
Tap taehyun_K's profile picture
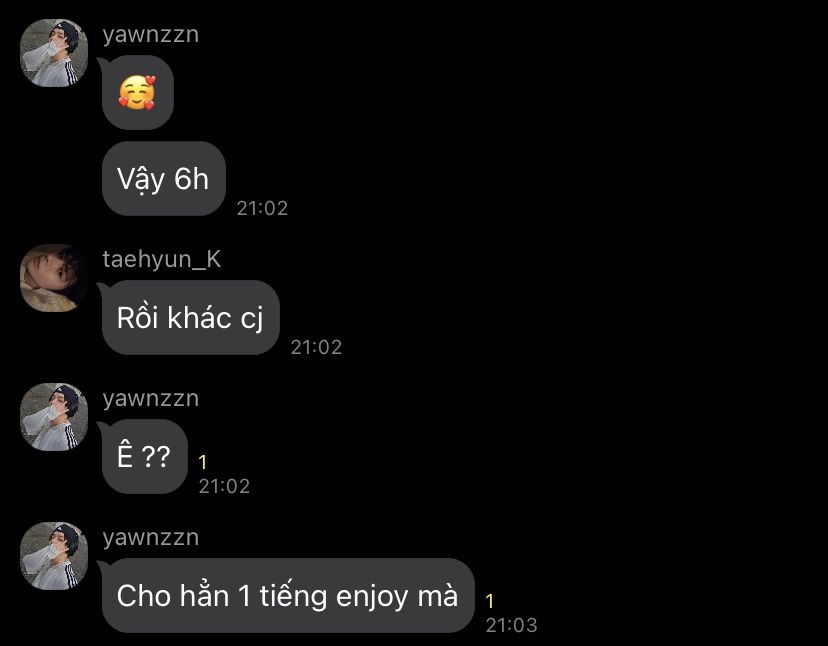point(54,278)
